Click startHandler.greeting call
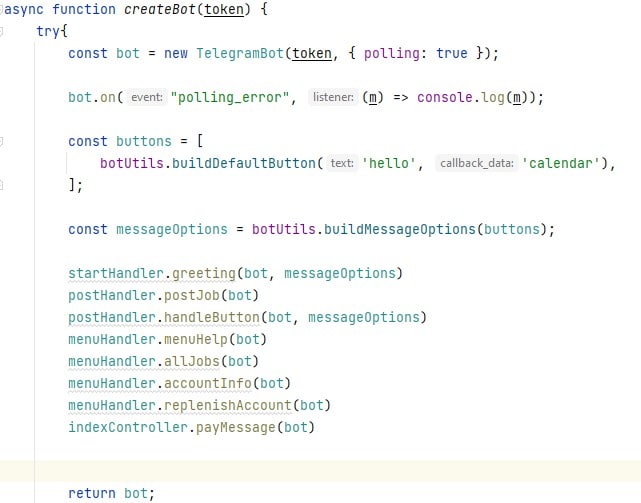Screen dimensions: 641x503 152,273
